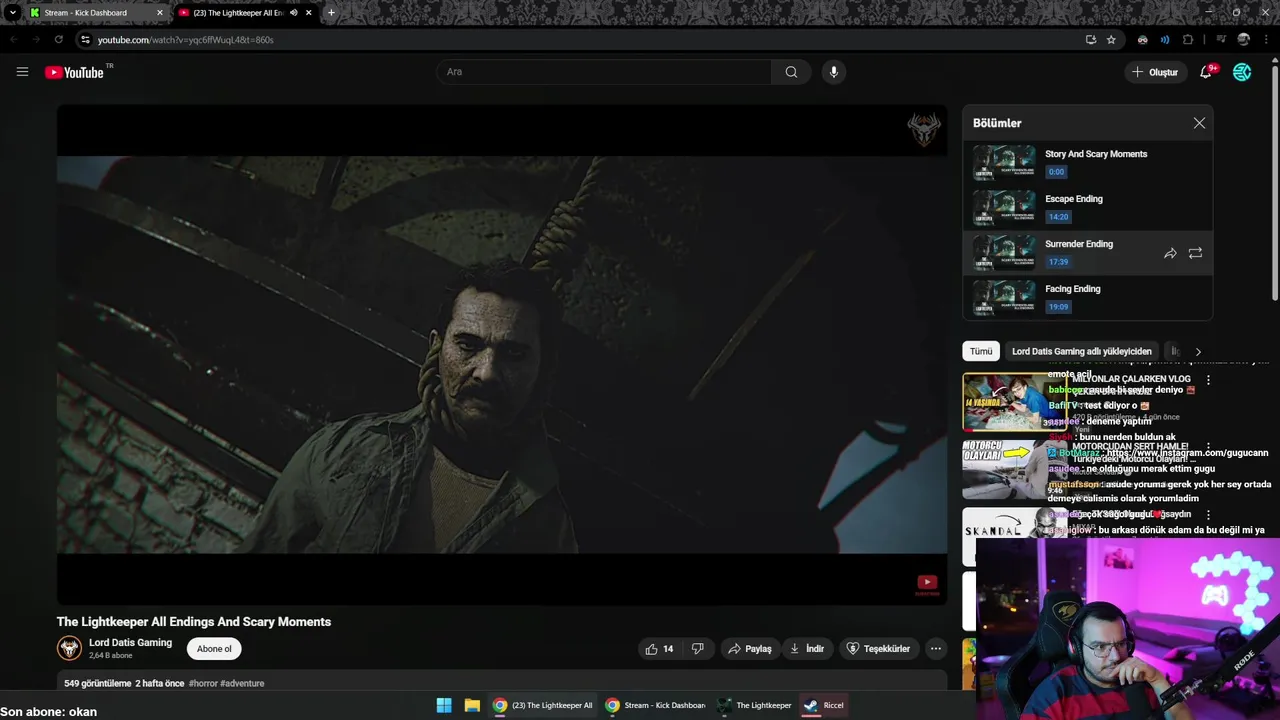Viewport: 1280px width, 720px height.
Task: Open the Chrome three-dot menu
Action: pos(1267,40)
